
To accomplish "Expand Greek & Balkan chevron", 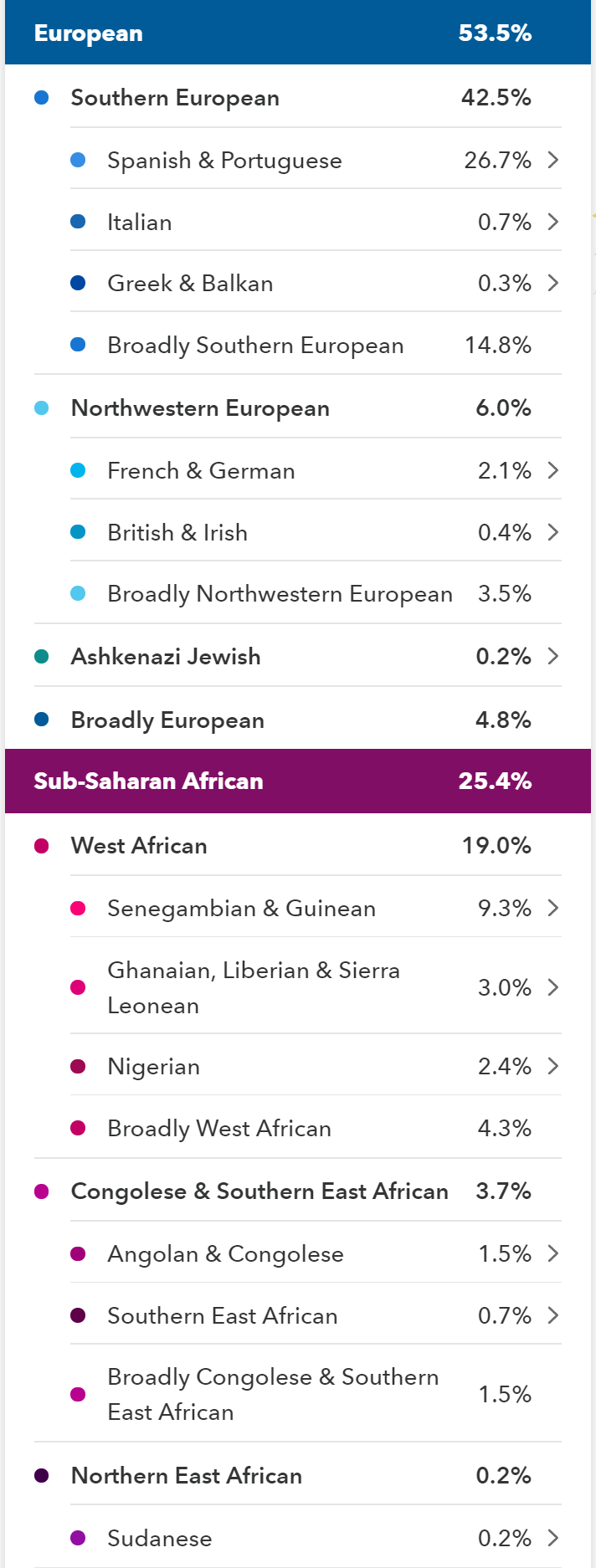I will (x=552, y=283).
